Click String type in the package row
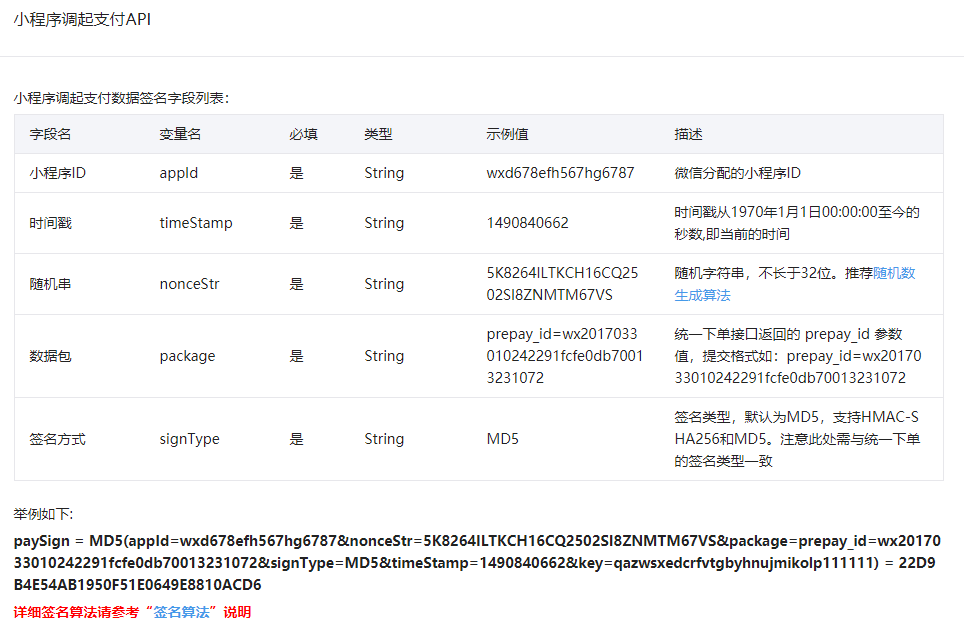 [x=384, y=356]
